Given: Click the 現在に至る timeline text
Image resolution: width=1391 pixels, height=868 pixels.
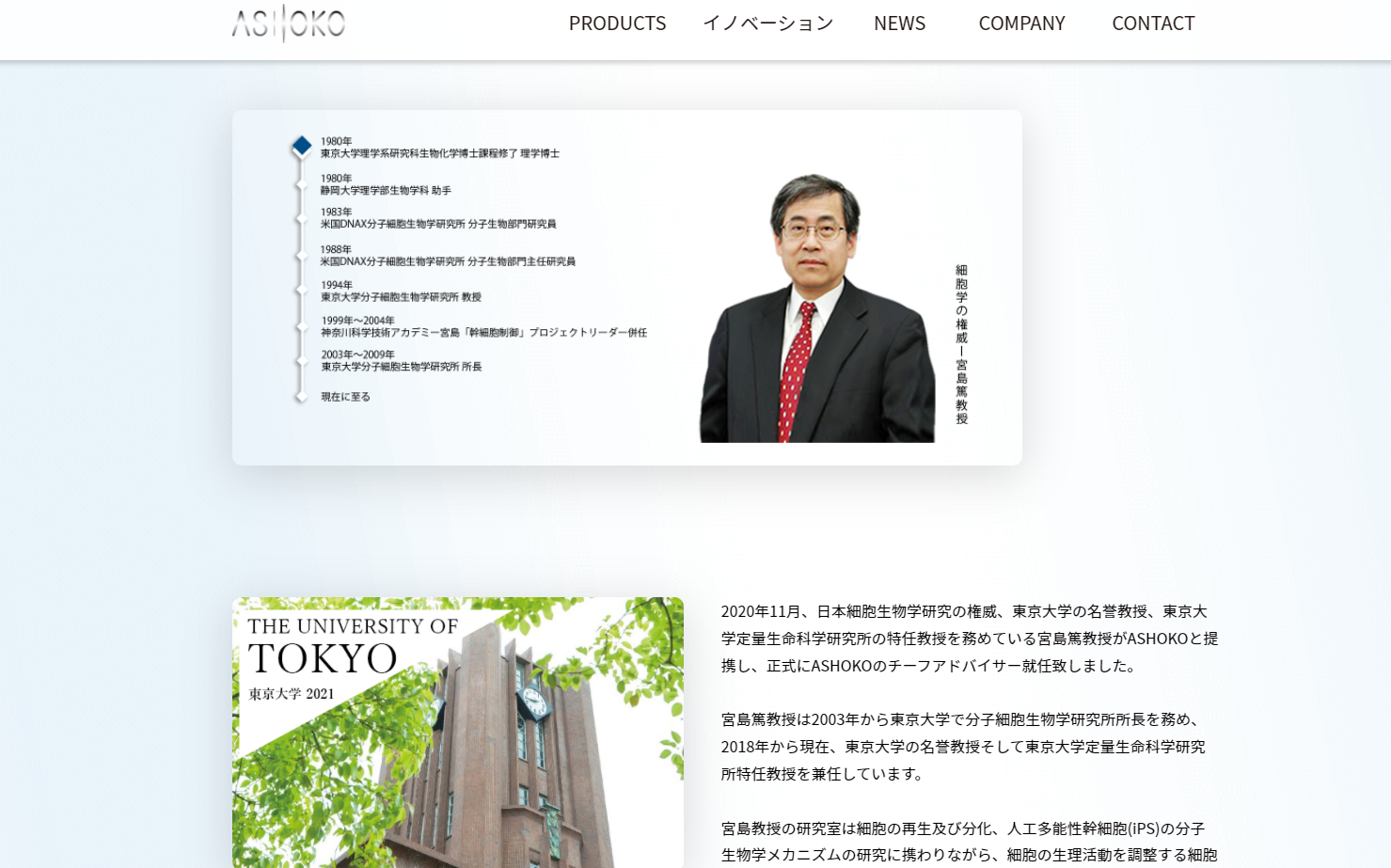Looking at the screenshot, I should tap(345, 397).
